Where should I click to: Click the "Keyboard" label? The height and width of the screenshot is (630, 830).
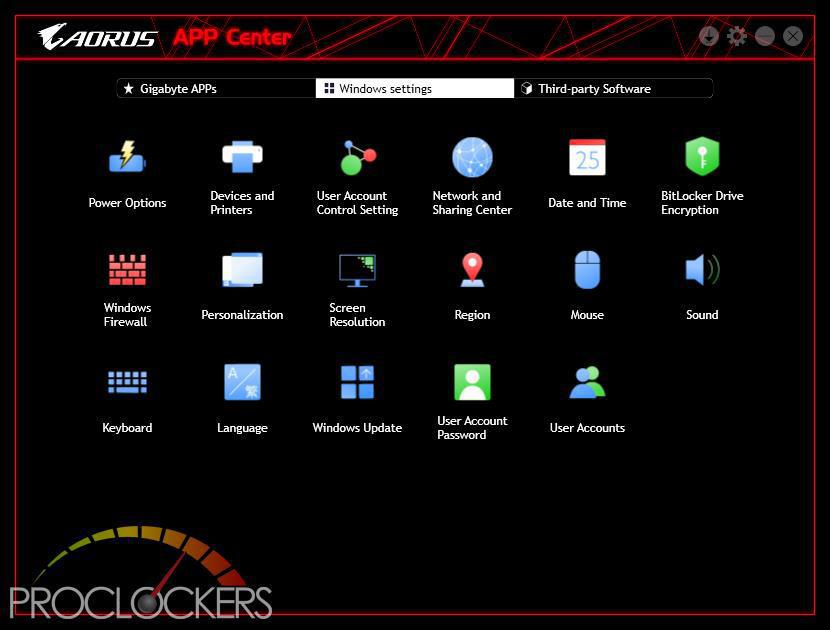tap(127, 428)
